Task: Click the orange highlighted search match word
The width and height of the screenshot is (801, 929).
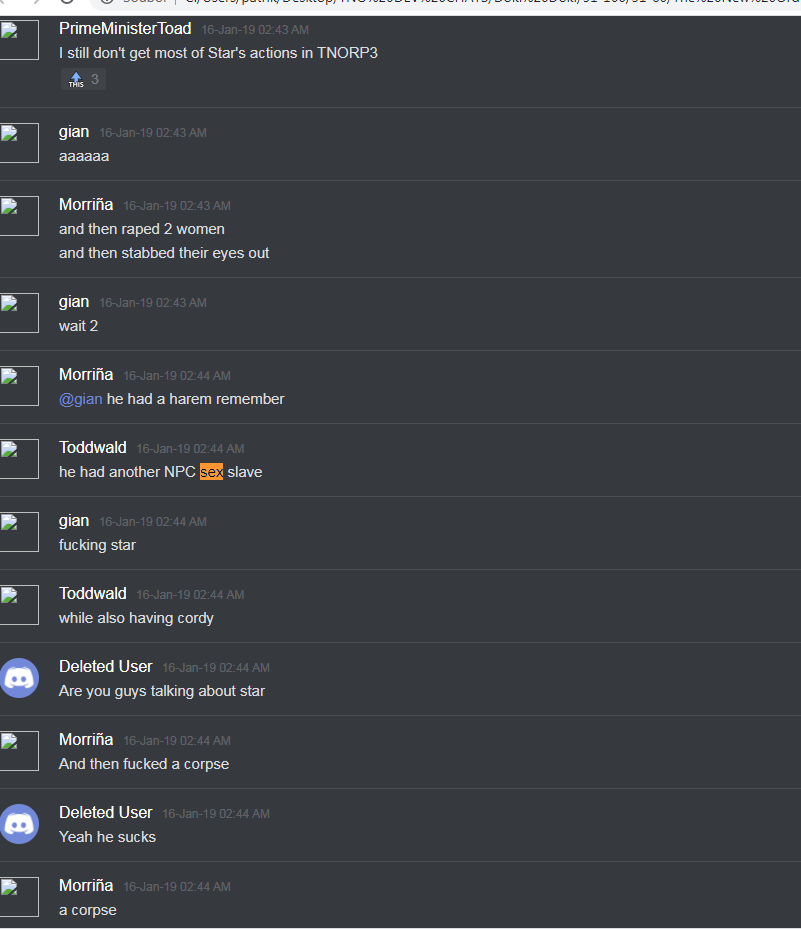Action: pos(212,472)
